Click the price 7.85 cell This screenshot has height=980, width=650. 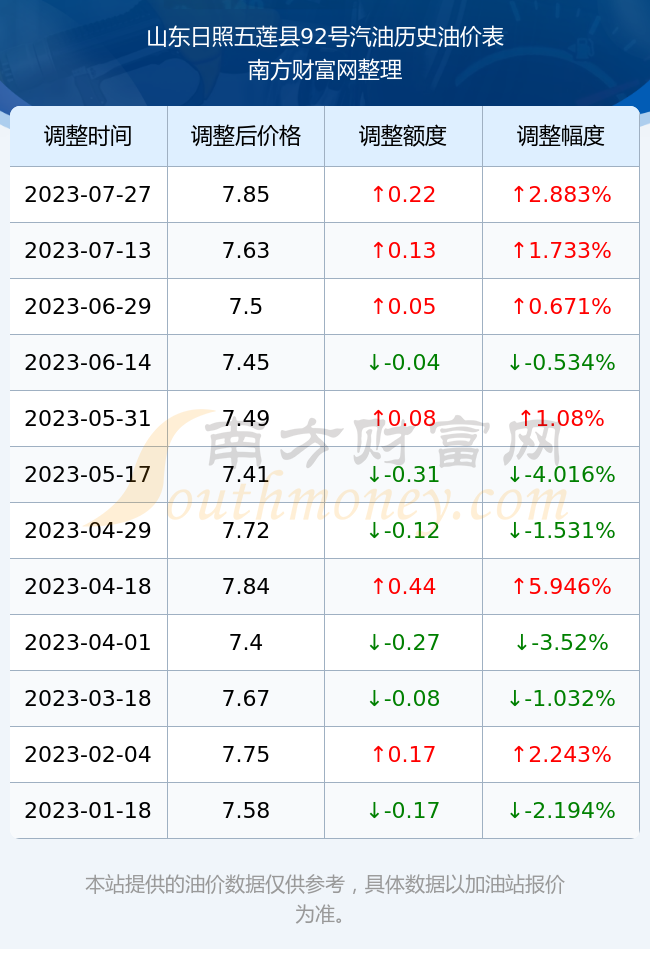[x=246, y=194]
